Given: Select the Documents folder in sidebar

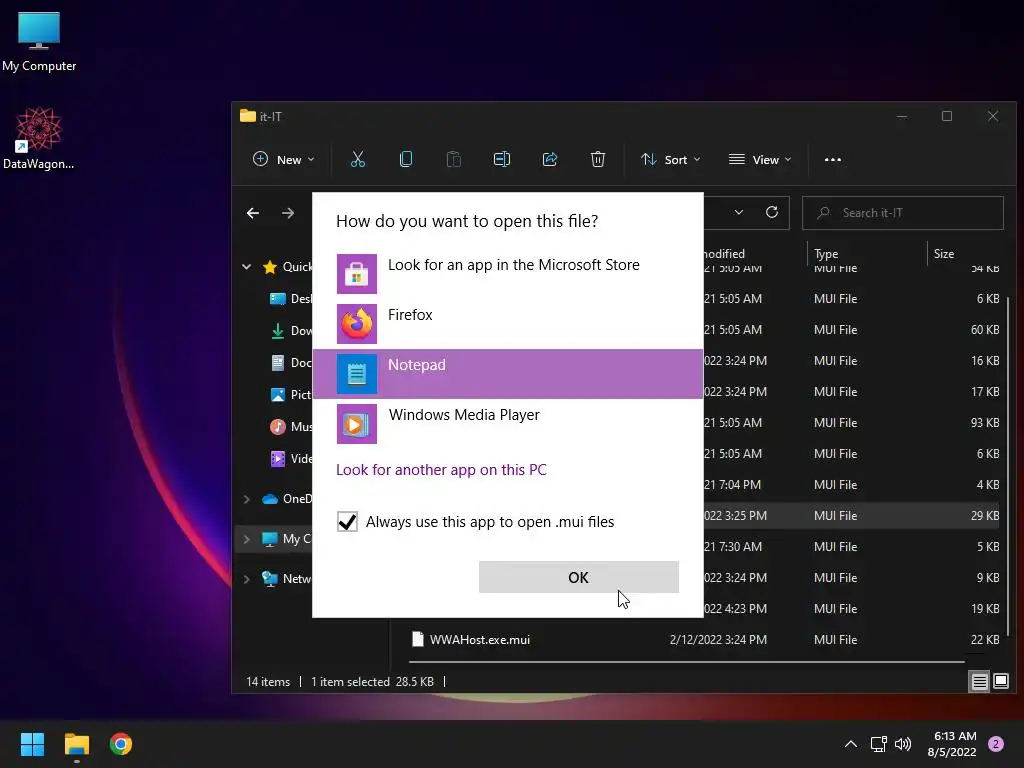Looking at the screenshot, I should (291, 362).
